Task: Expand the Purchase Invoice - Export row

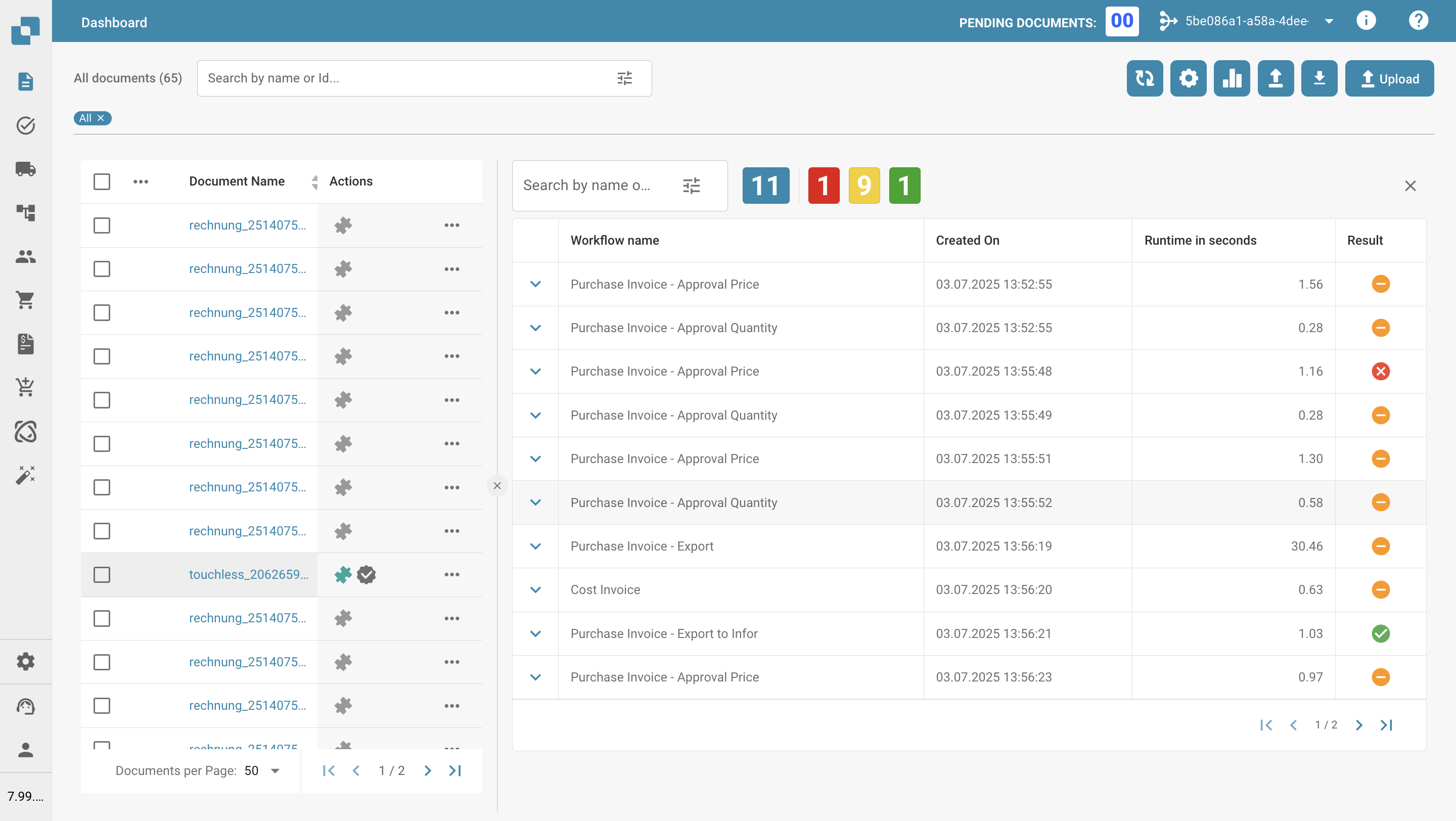Action: pyautogui.click(x=535, y=546)
